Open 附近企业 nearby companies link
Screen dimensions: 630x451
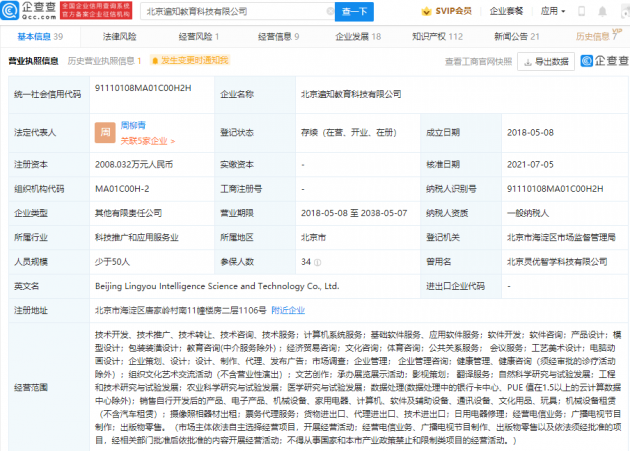288,310
